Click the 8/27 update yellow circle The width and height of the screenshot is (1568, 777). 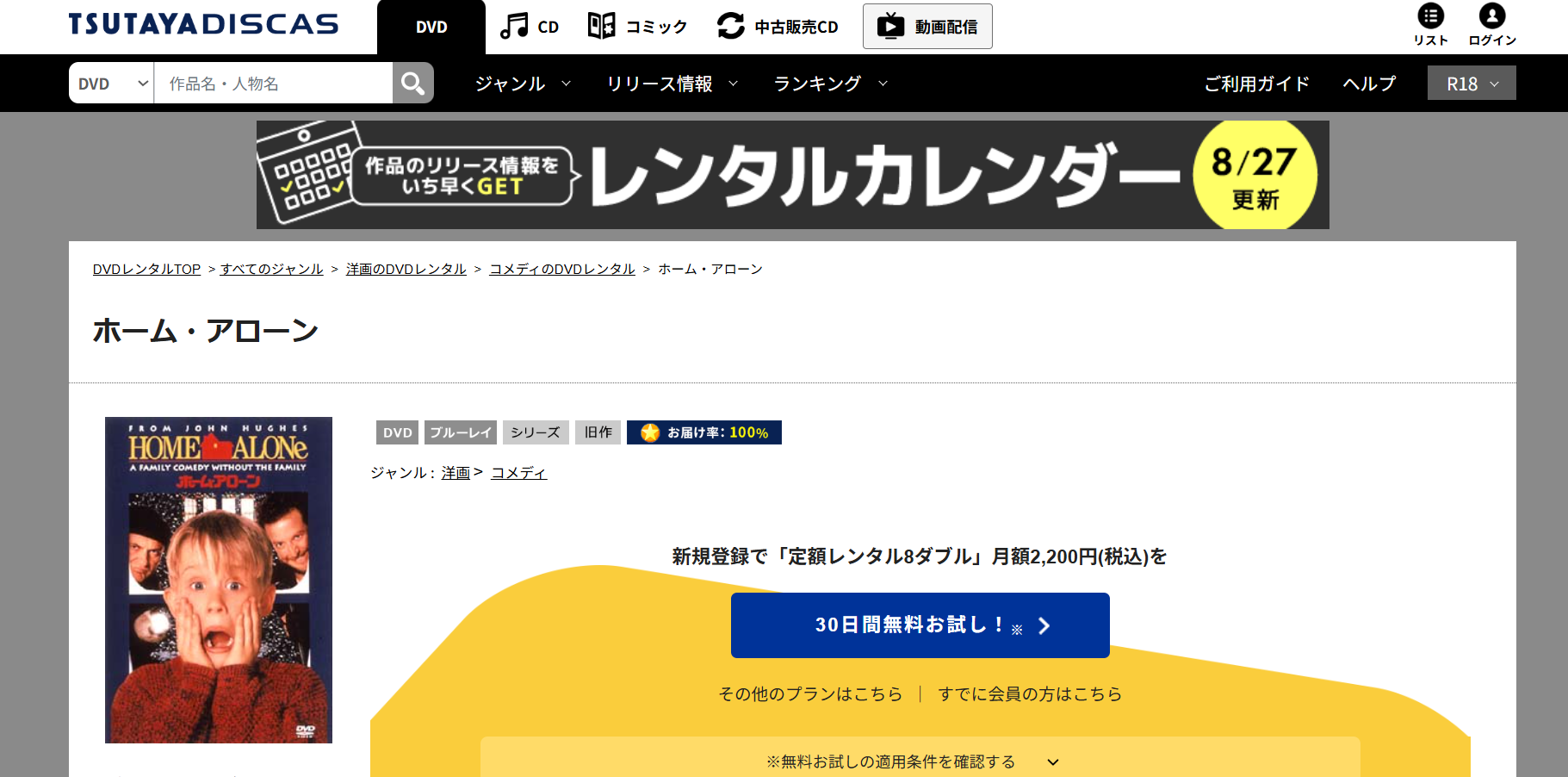pos(1255,175)
